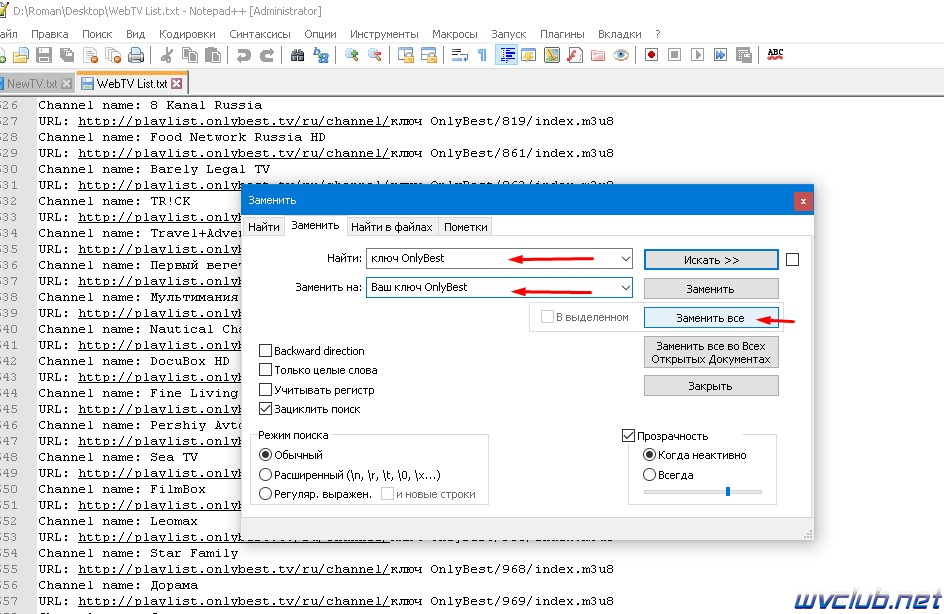The image size is (944, 614).
Task: Switch to the 'Пометки' tab
Action: (465, 227)
